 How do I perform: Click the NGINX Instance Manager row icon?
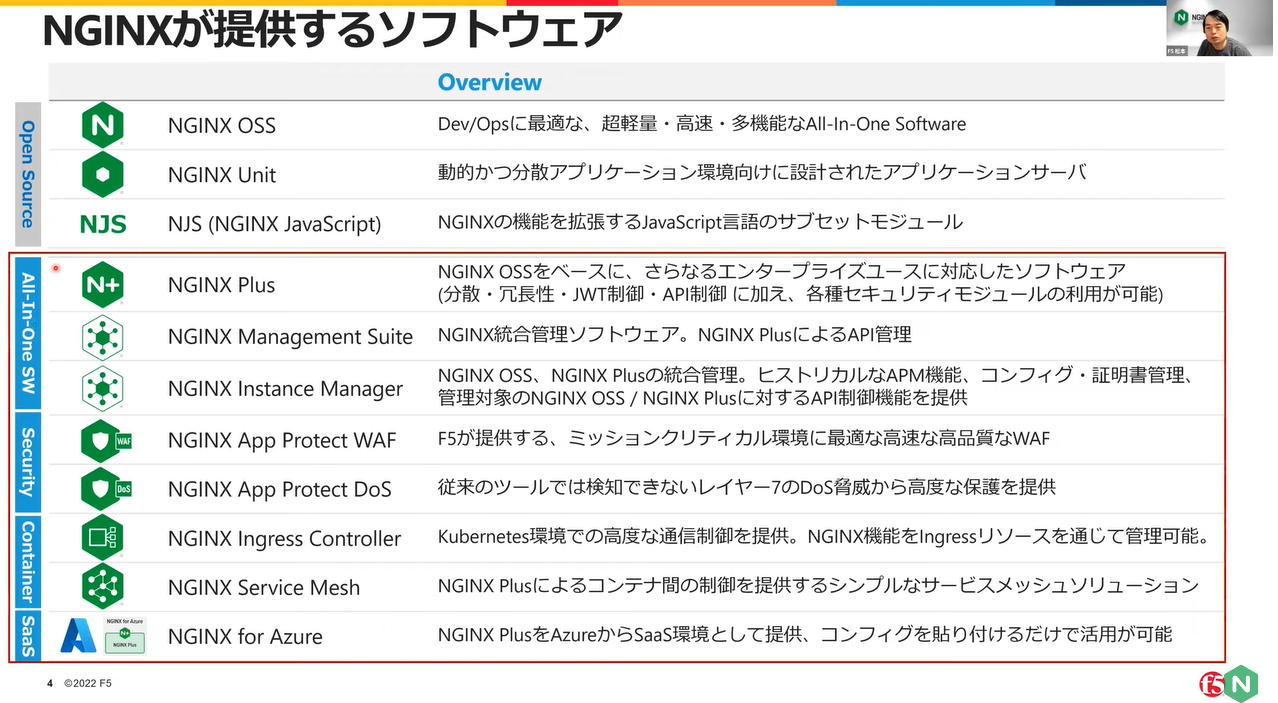[102, 388]
